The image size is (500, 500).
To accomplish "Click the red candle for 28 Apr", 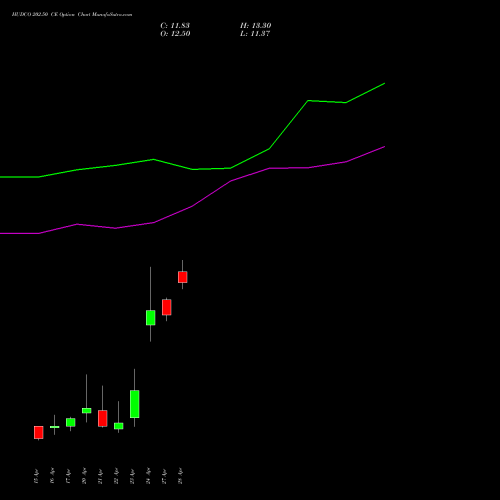I will 183,277.
